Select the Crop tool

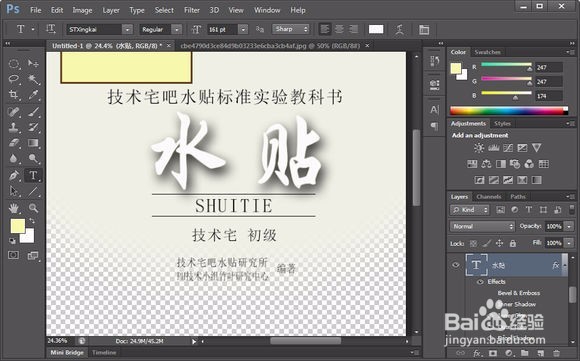tap(14, 95)
